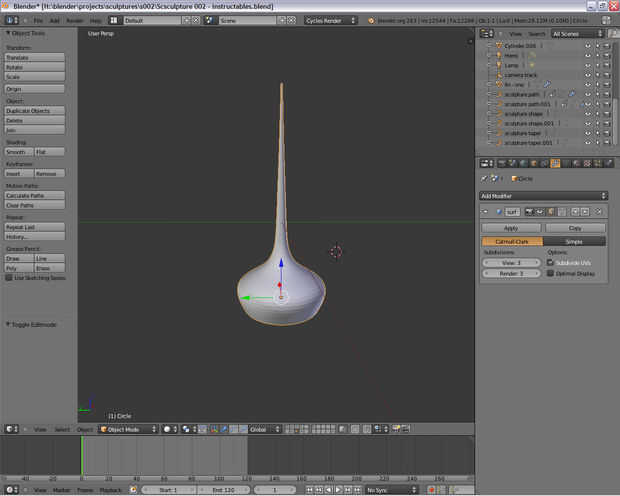Open the All Scenes outliner dropdown

(578, 34)
